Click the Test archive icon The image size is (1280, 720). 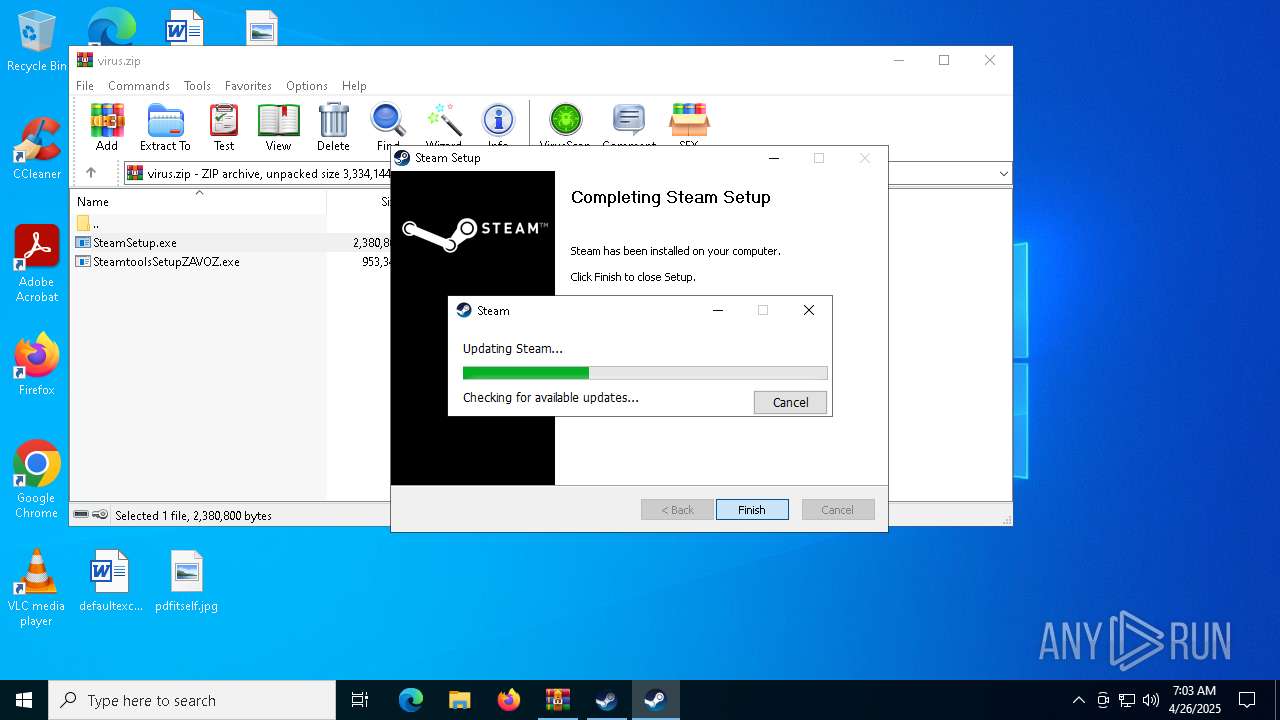[x=224, y=127]
